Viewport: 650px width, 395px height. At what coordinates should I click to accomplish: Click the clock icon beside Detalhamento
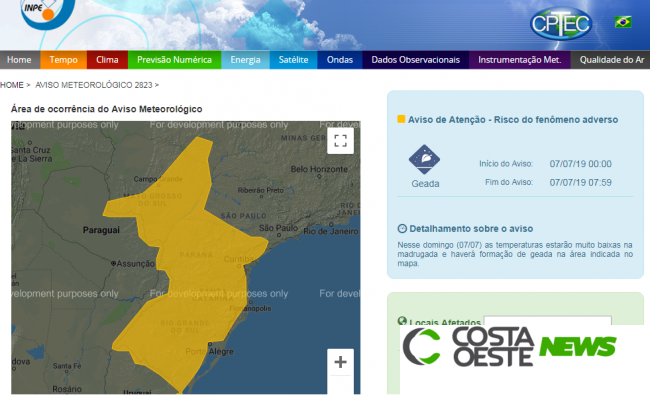(402, 228)
